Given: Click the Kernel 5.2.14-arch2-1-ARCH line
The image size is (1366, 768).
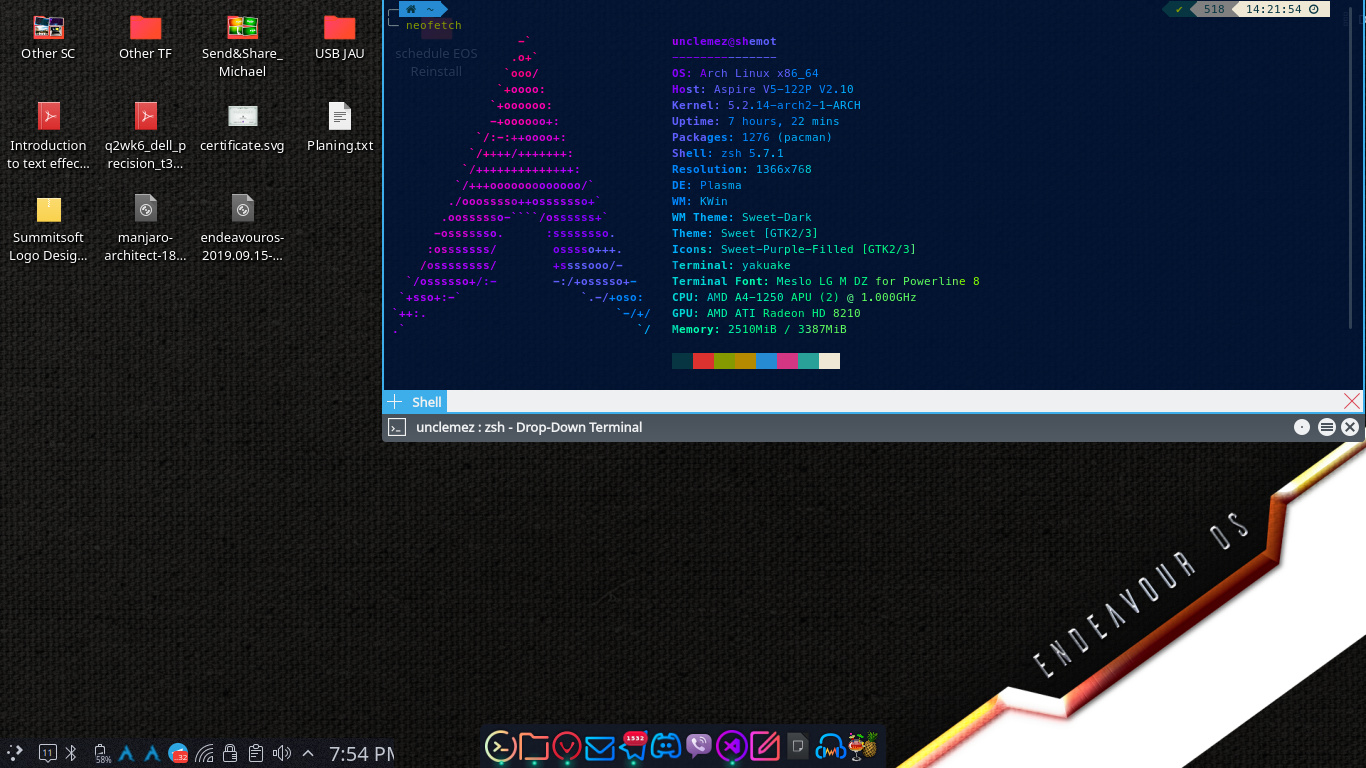Looking at the screenshot, I should tap(766, 105).
